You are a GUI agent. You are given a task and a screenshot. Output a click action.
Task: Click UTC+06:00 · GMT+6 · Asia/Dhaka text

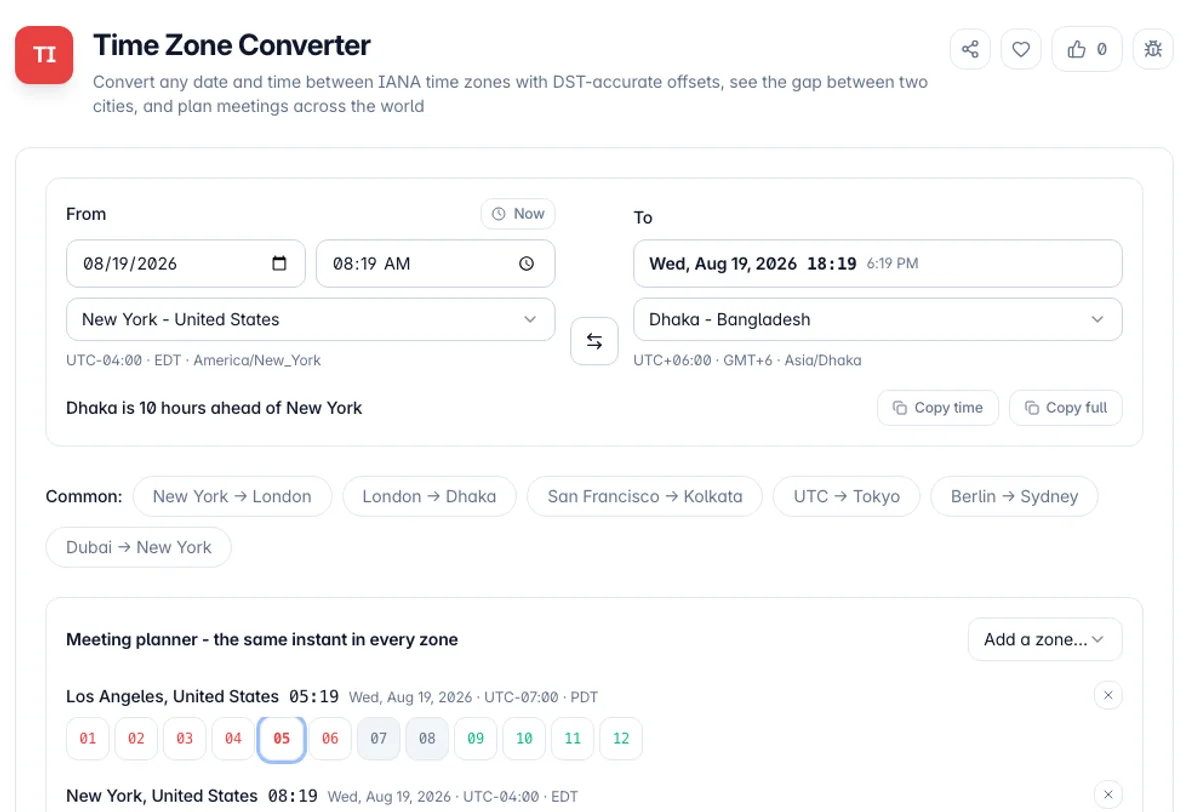(747, 360)
